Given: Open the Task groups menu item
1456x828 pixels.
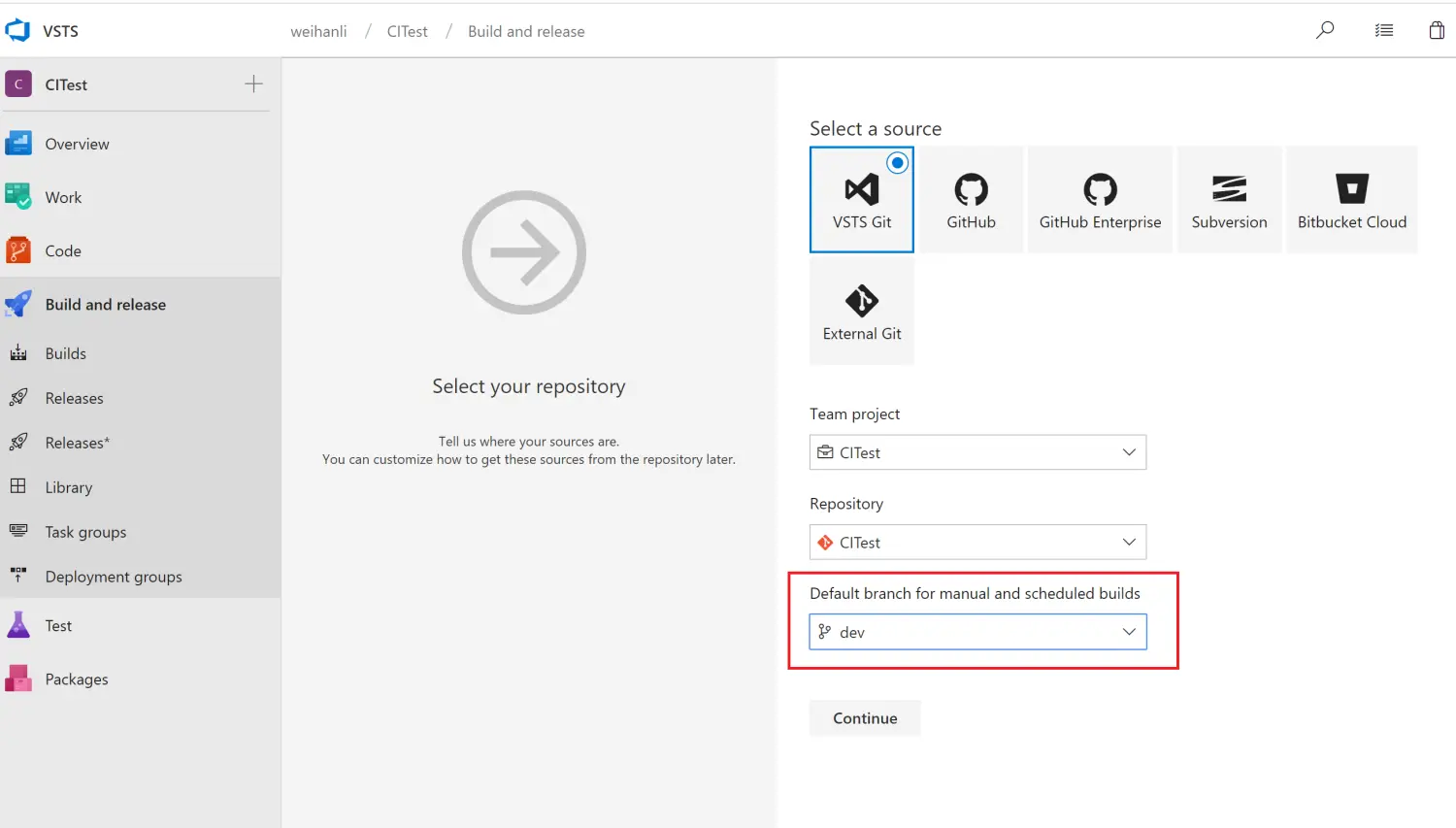Looking at the screenshot, I should point(141,532).
